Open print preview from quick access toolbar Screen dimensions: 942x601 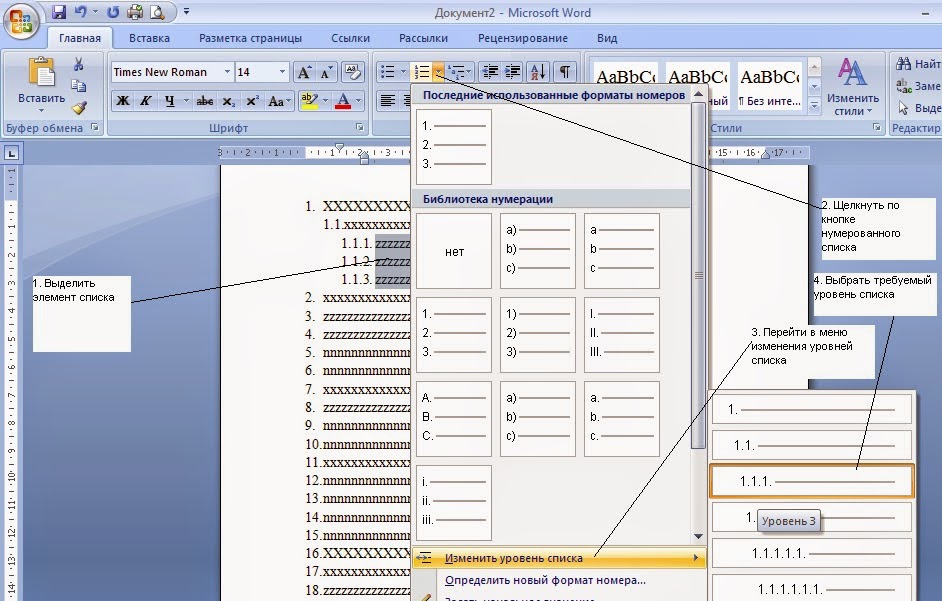(x=157, y=12)
